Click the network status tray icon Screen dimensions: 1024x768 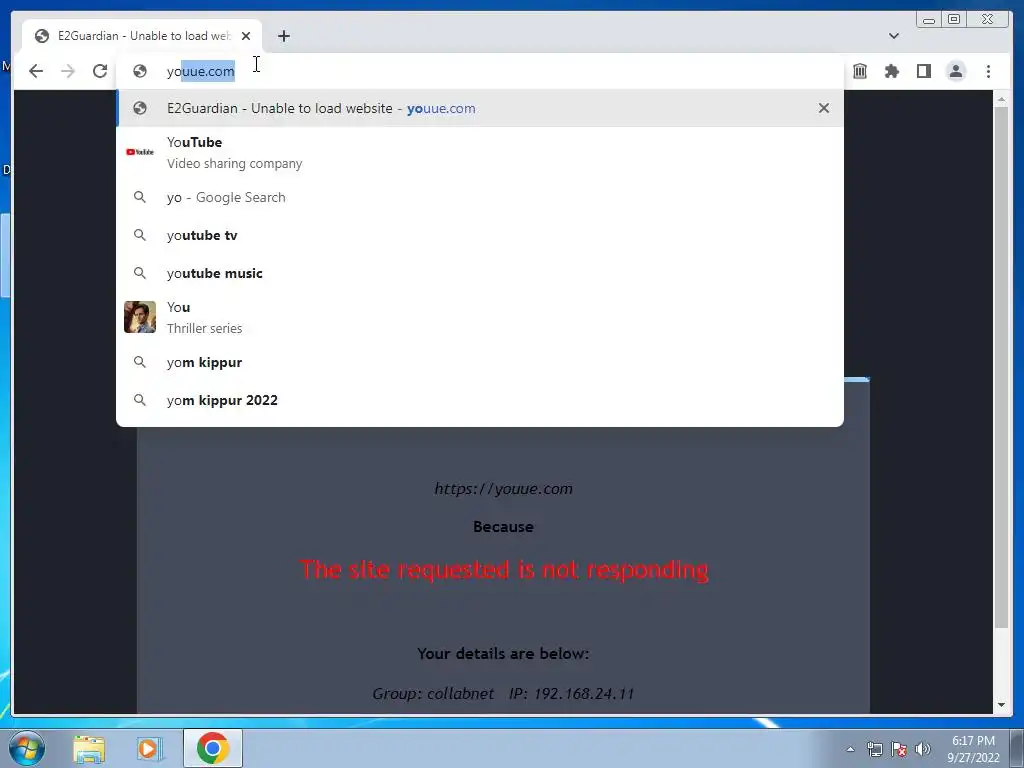(x=874, y=749)
